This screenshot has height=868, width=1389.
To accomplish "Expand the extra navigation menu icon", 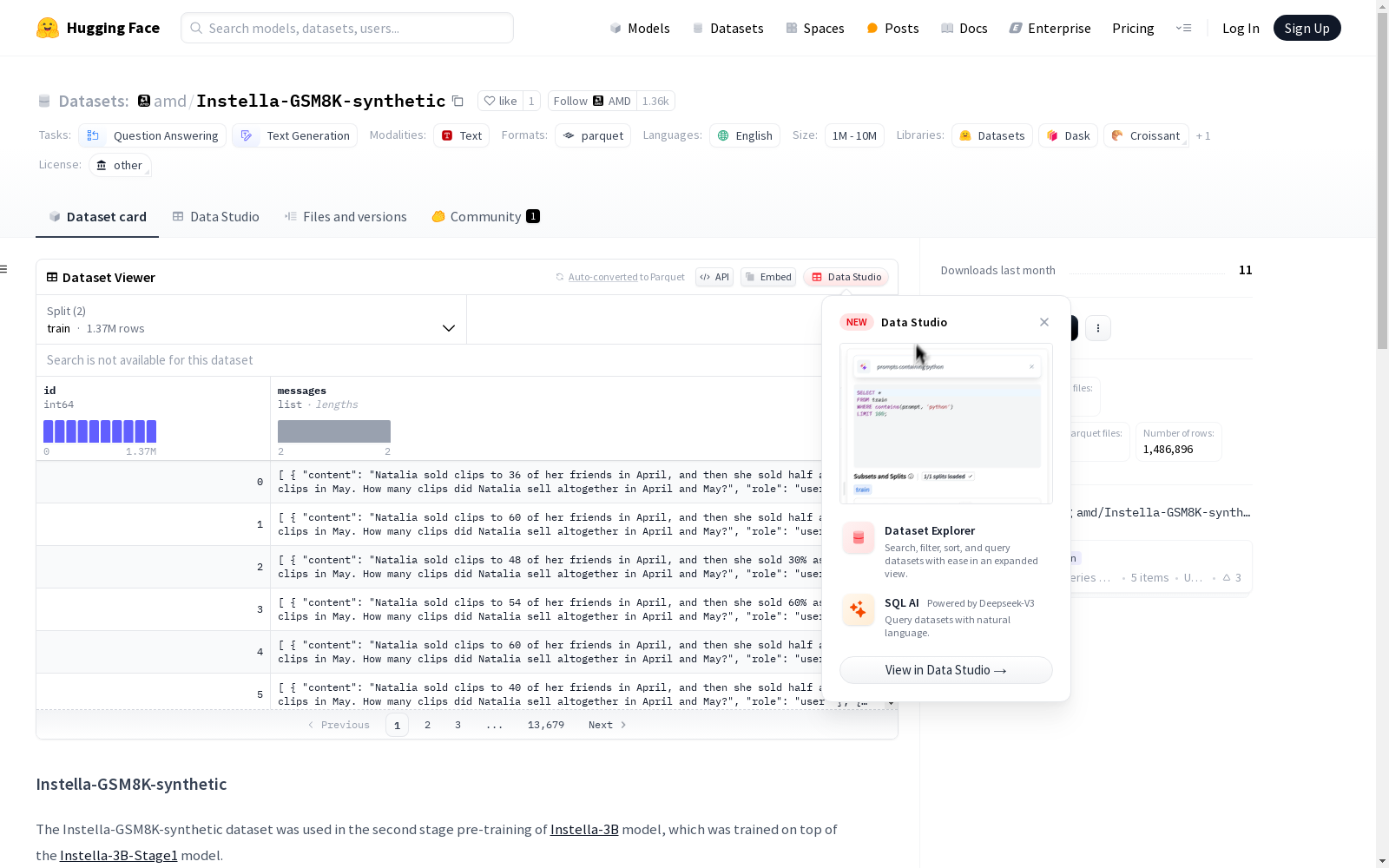I will pos(1183,28).
